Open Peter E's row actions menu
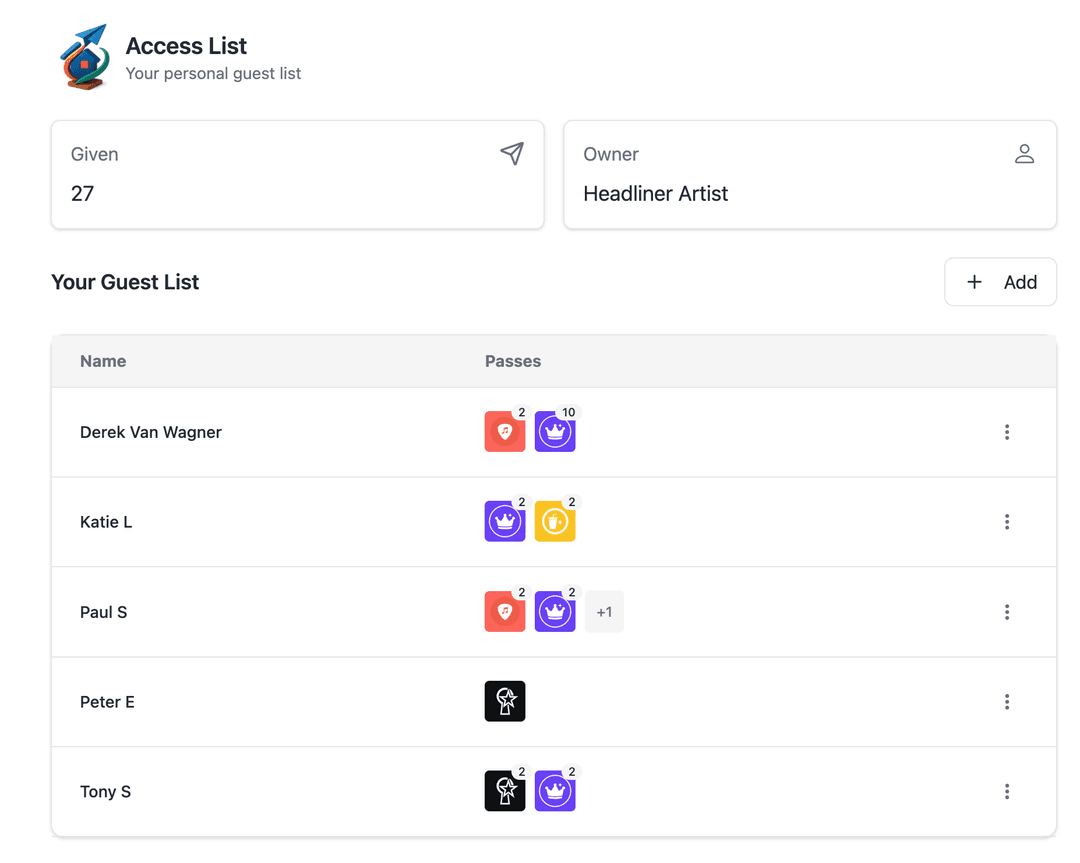1080x863 pixels. [x=1007, y=701]
